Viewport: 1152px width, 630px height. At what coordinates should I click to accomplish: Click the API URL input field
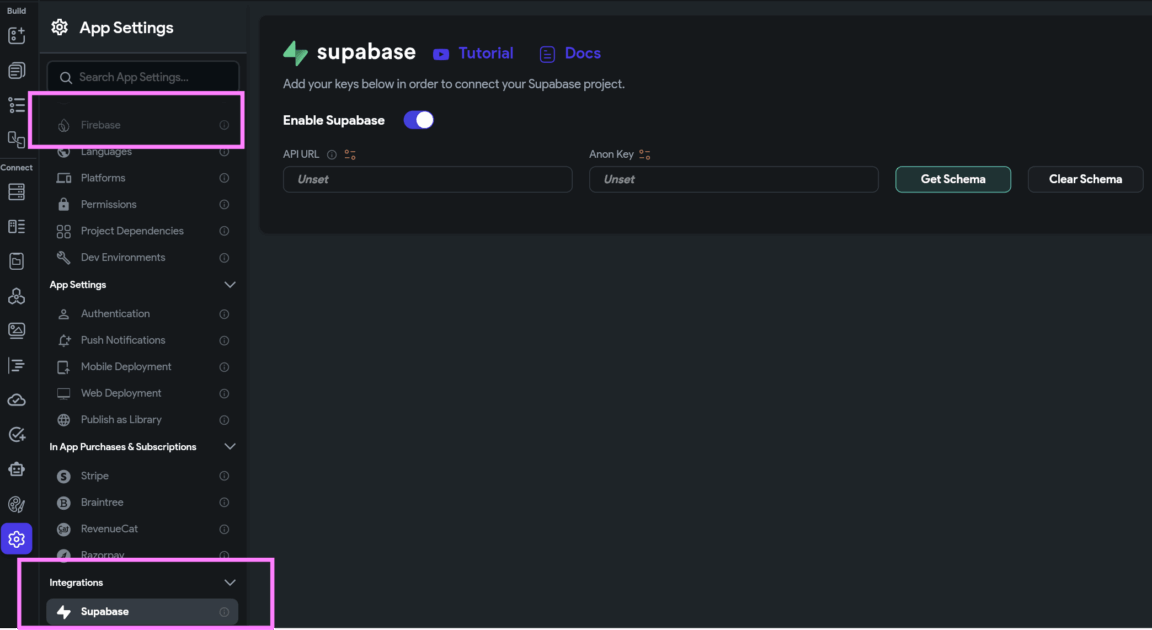click(x=428, y=179)
